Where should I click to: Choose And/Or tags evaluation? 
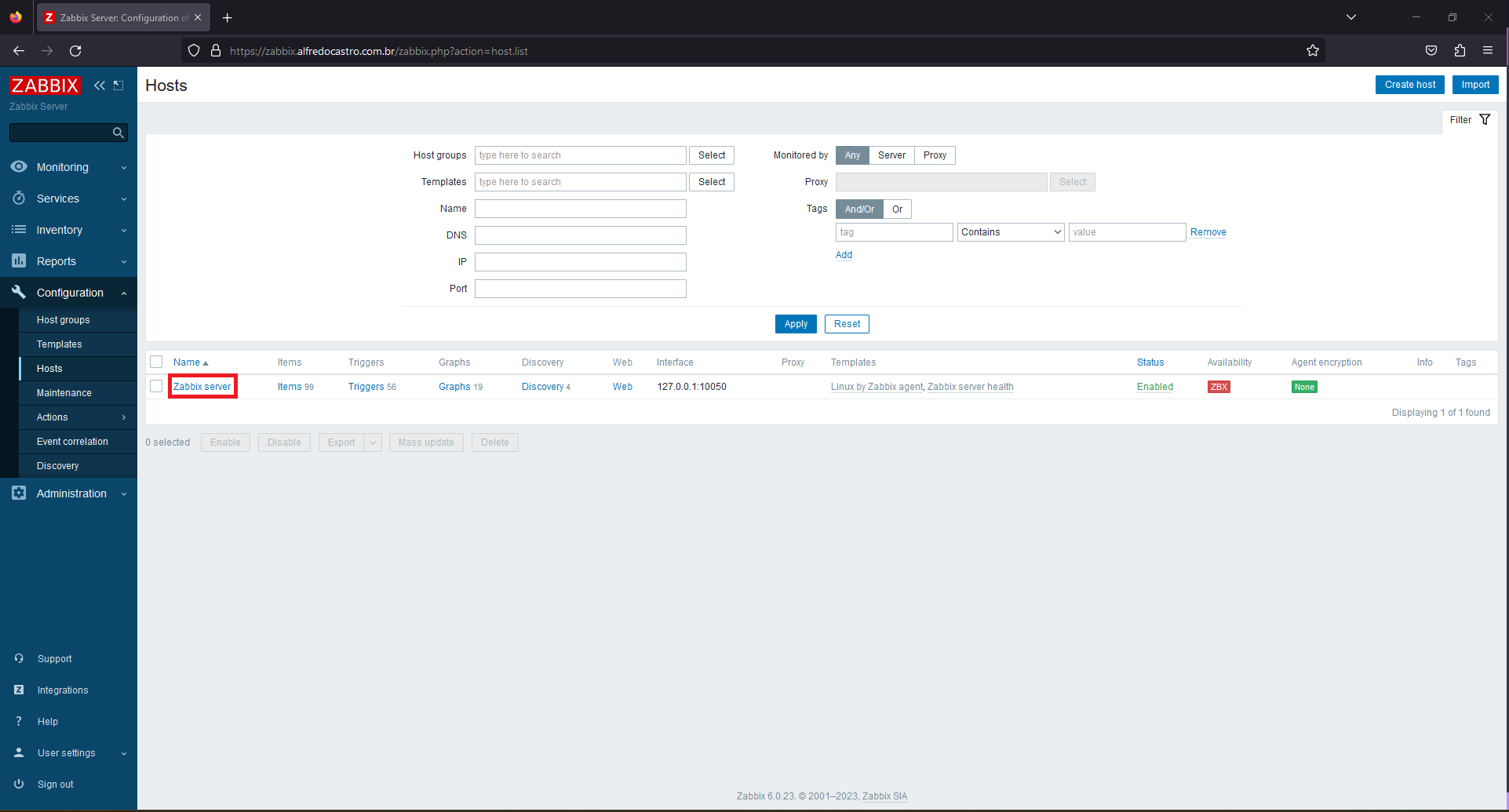pos(859,209)
